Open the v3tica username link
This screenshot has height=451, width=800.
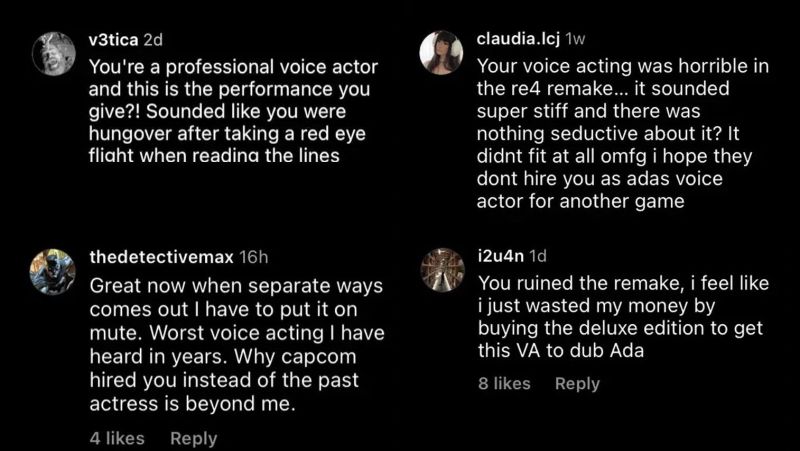click(x=114, y=41)
